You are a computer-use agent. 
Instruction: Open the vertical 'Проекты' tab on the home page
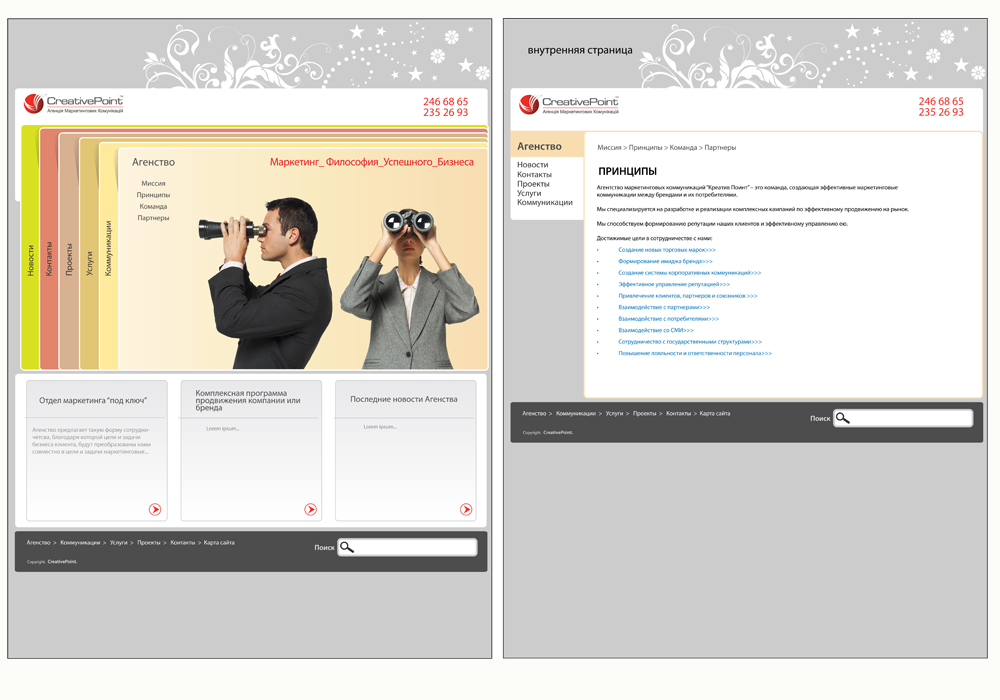click(69, 259)
